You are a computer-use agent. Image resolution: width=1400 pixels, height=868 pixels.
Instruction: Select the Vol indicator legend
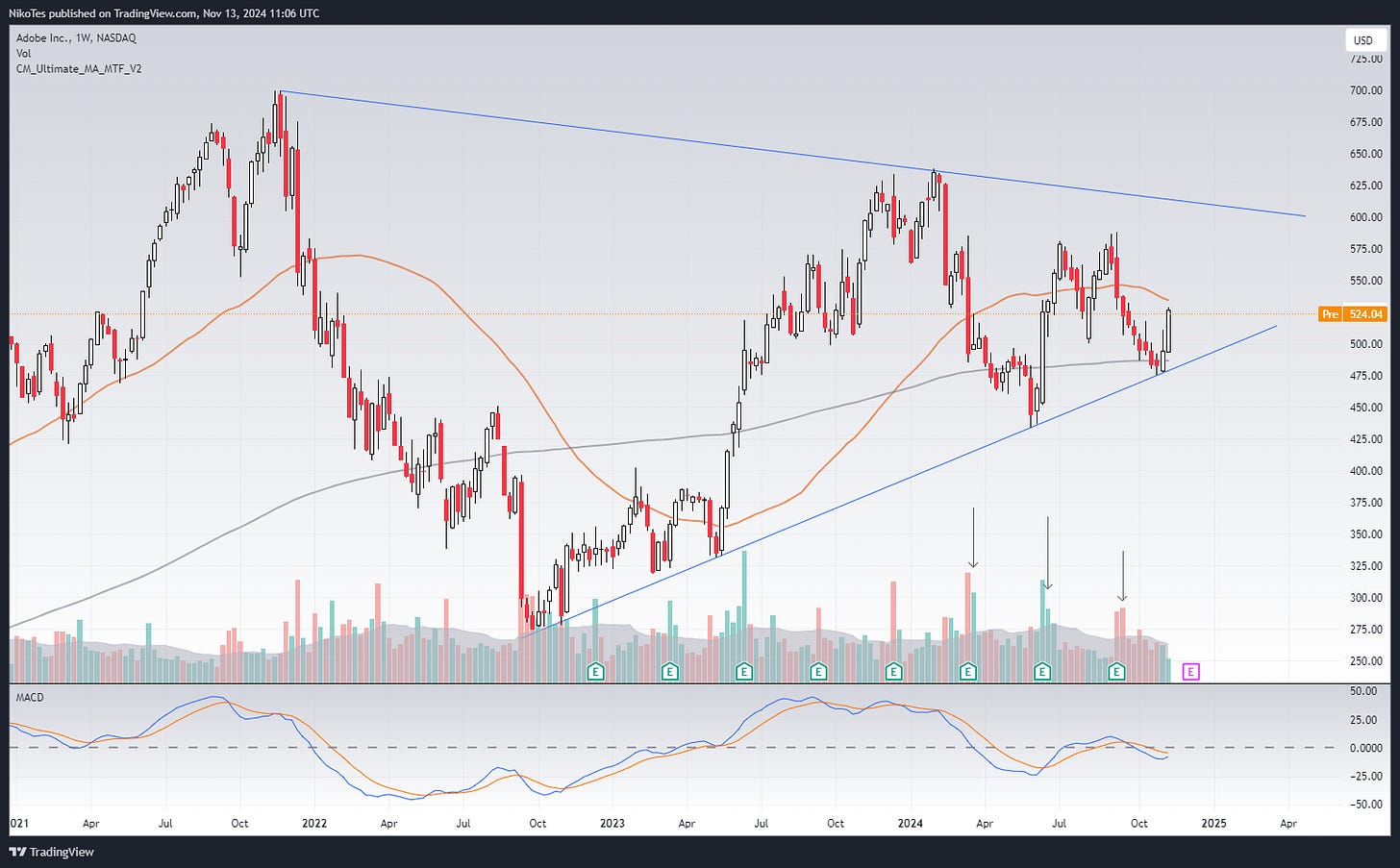[23, 54]
